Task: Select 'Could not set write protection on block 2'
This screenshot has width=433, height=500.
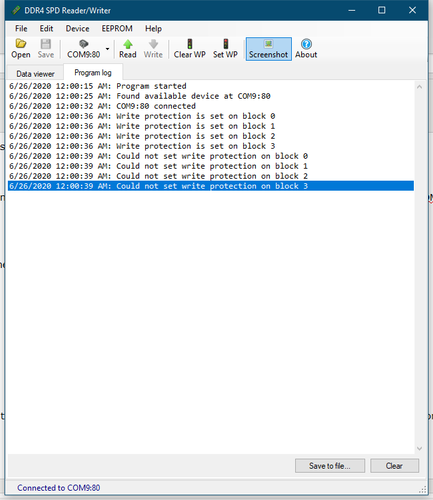Action: pos(211,176)
